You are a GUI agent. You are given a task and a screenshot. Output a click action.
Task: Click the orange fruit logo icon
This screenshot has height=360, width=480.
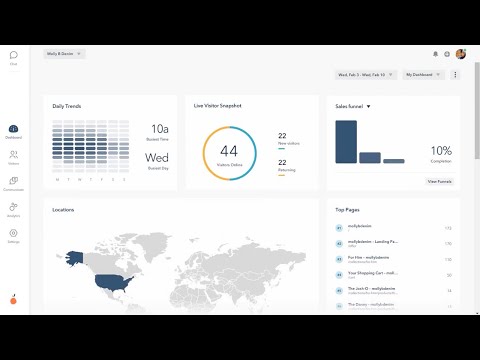click(13, 299)
